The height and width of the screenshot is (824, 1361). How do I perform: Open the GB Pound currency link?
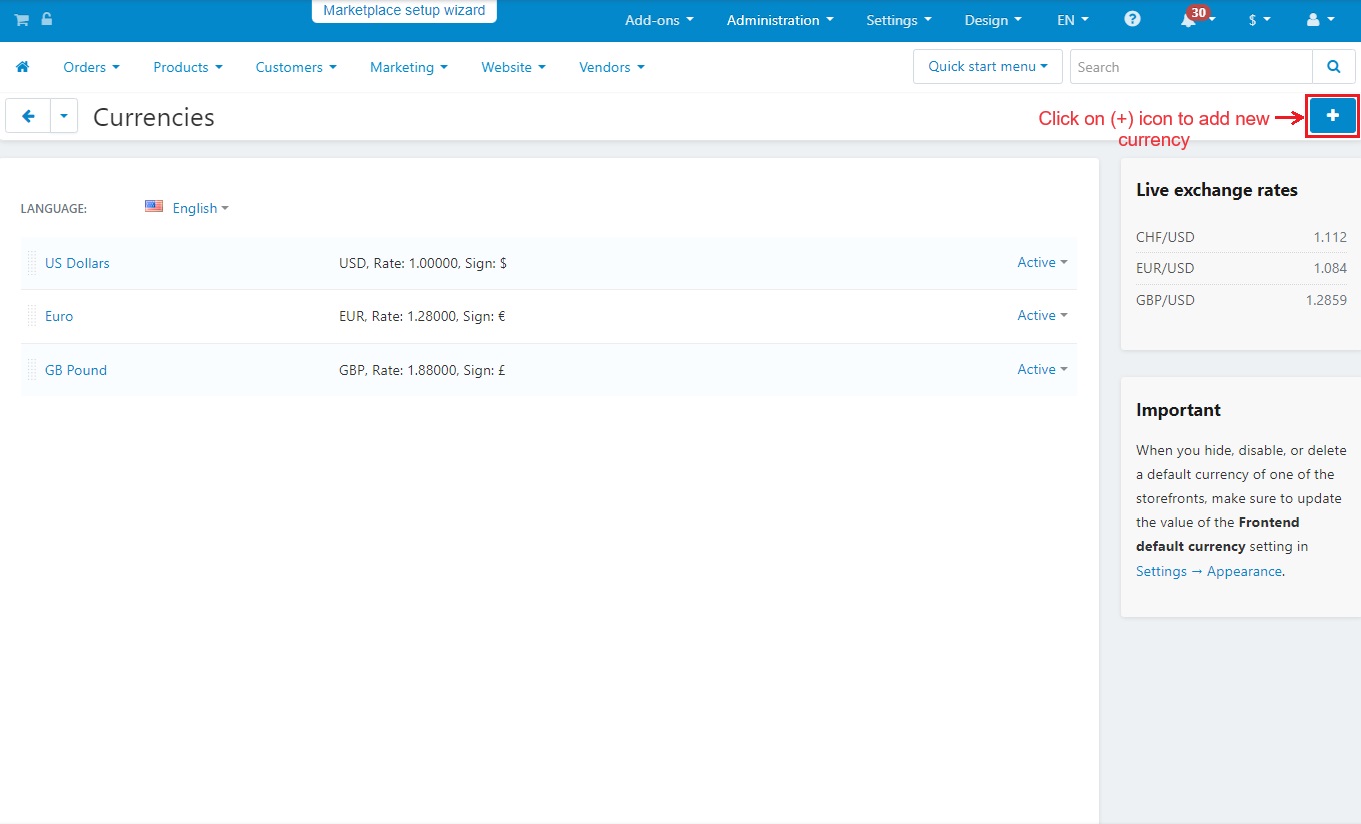point(76,370)
